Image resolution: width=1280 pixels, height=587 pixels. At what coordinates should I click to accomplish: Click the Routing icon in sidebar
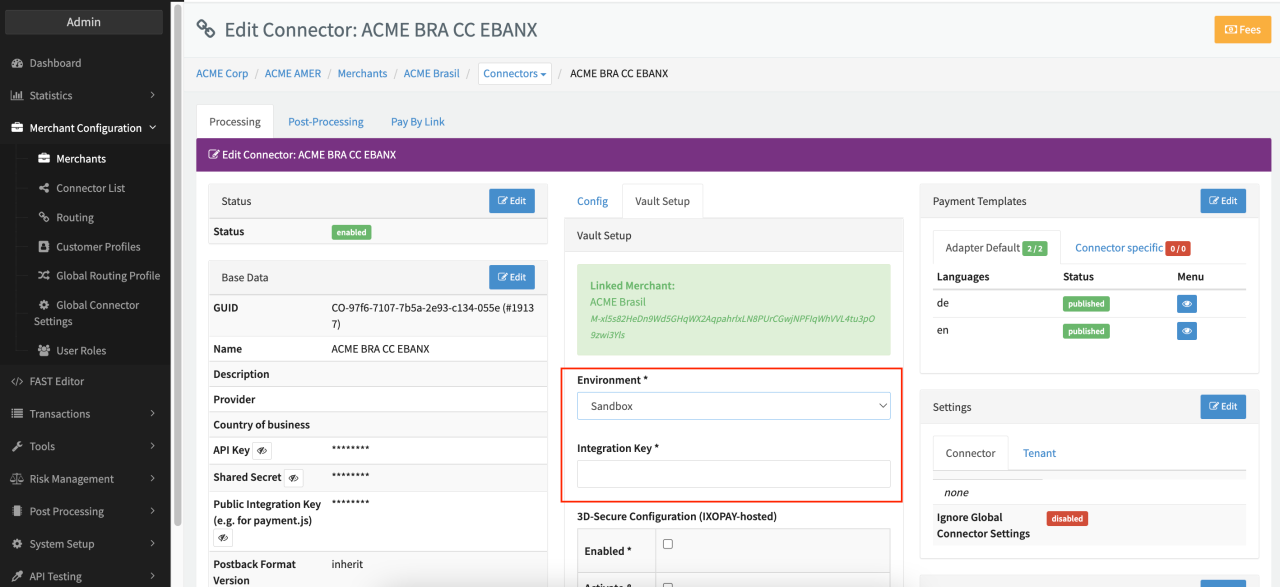pos(44,217)
